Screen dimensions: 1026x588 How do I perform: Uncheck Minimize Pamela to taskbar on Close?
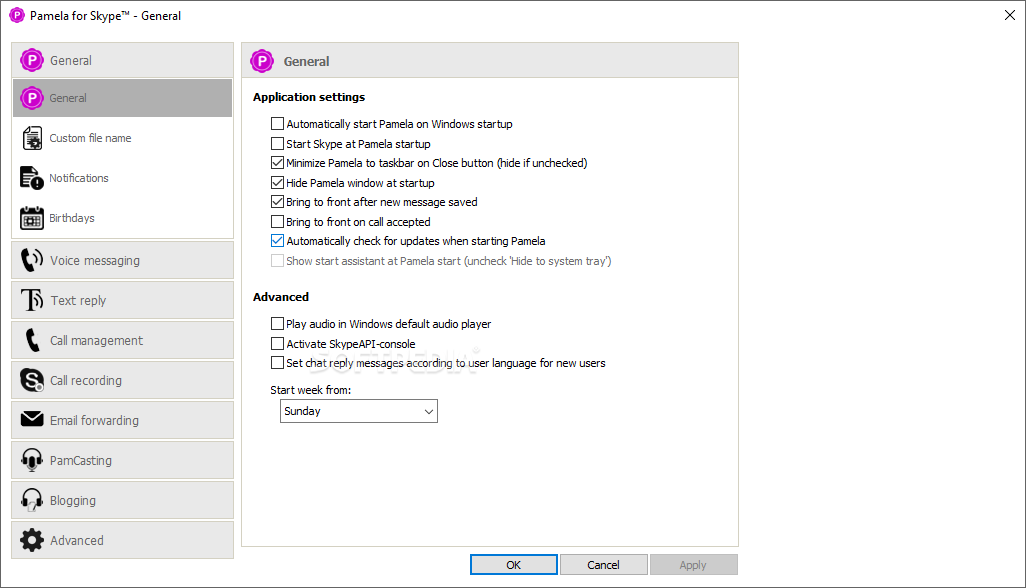277,163
